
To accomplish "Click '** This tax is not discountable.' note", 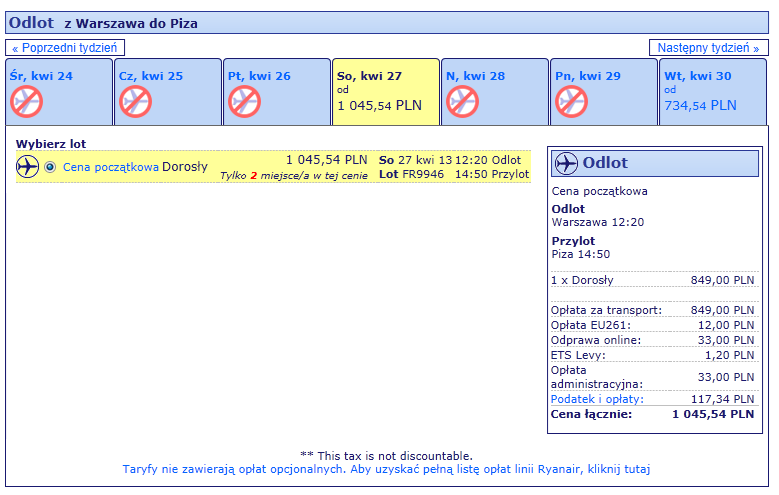I will [387, 456].
